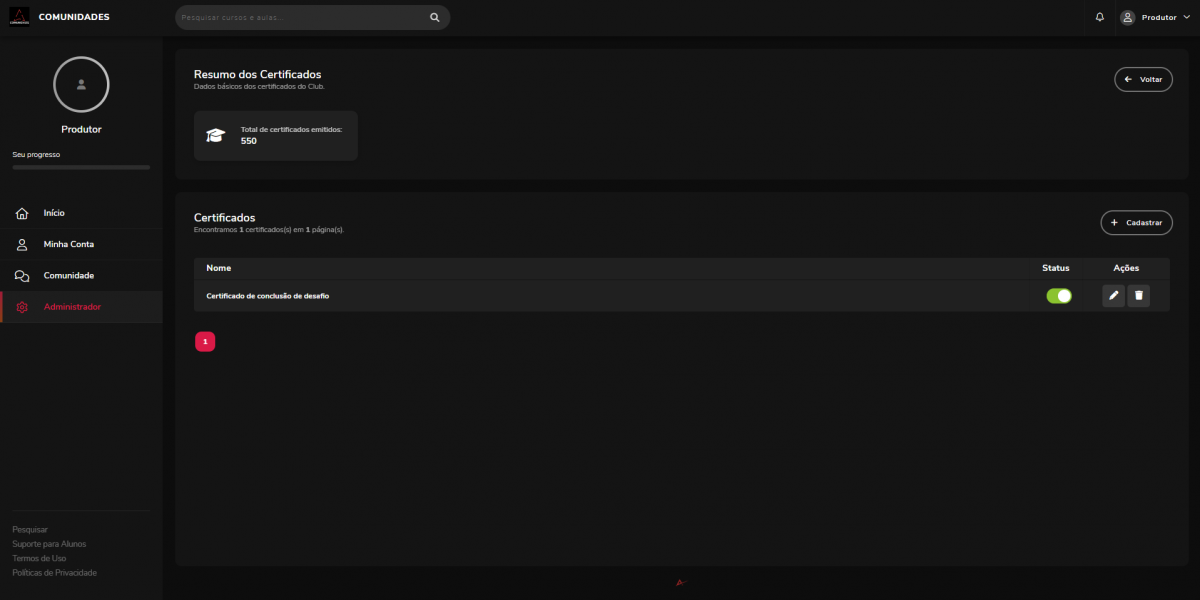
Task: Click the search courses input field
Action: coord(300,17)
